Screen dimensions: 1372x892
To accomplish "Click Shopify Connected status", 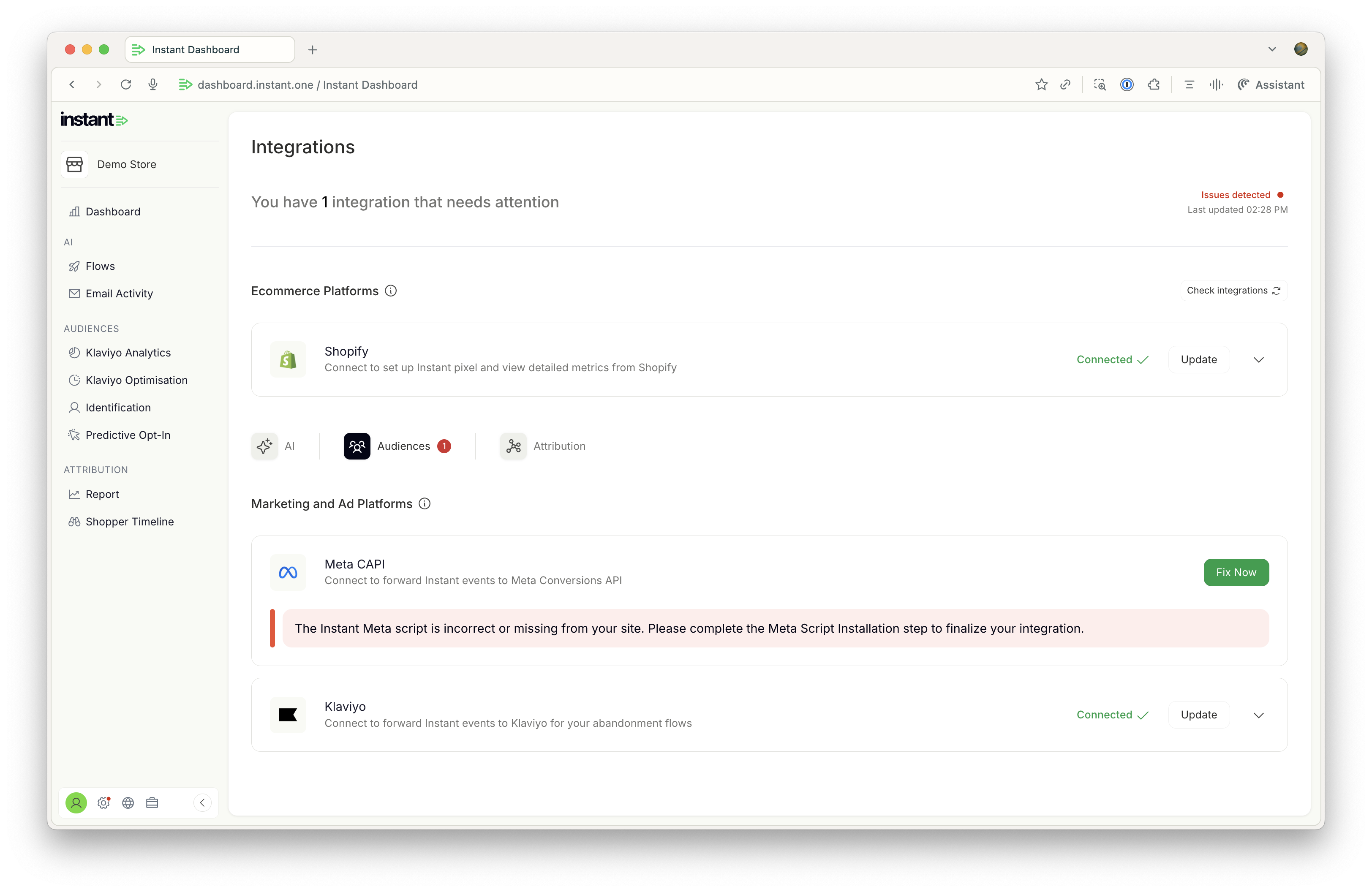I will point(1112,359).
